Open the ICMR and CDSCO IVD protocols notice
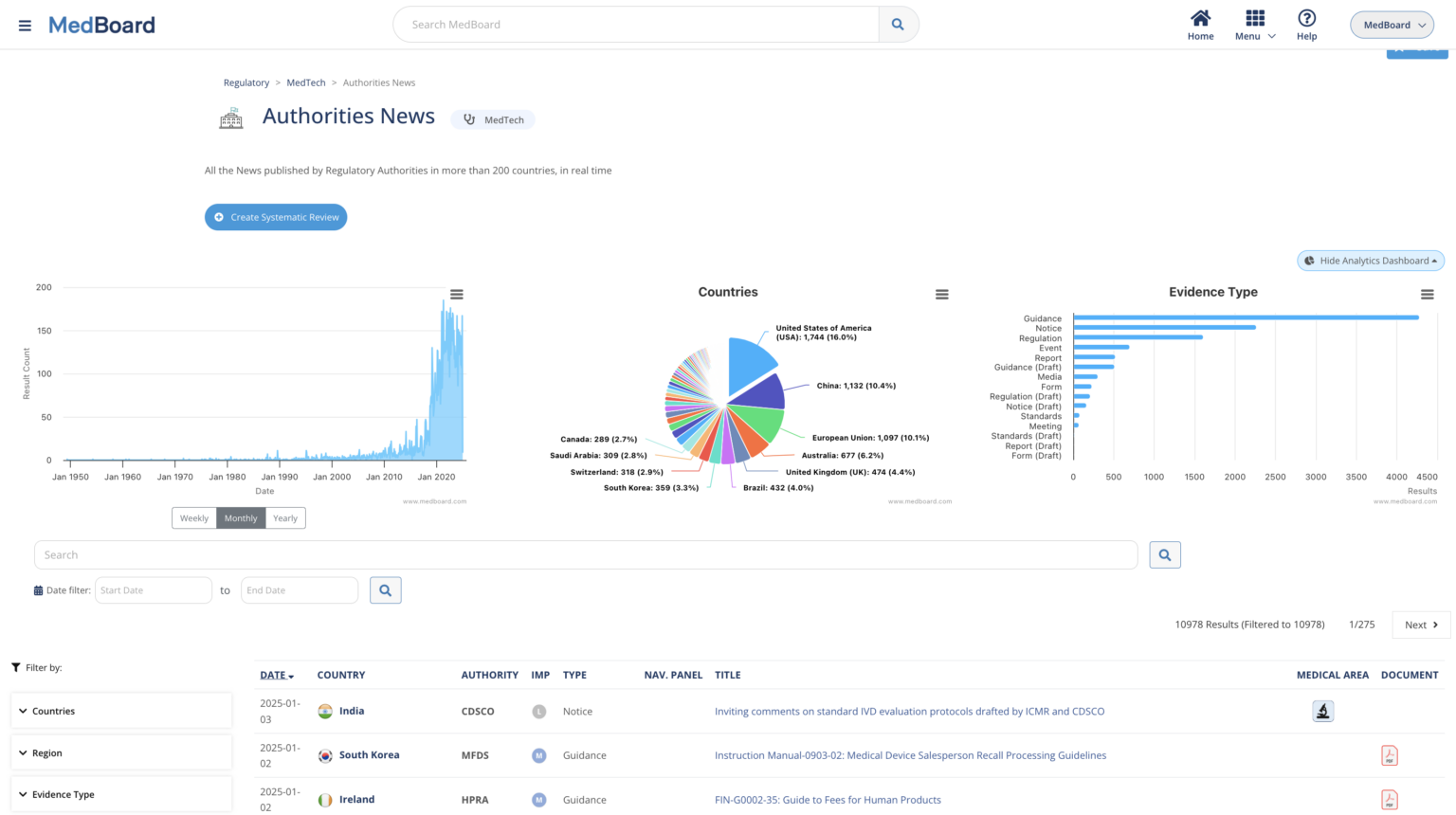This screenshot has height=815, width=1456. tap(909, 711)
